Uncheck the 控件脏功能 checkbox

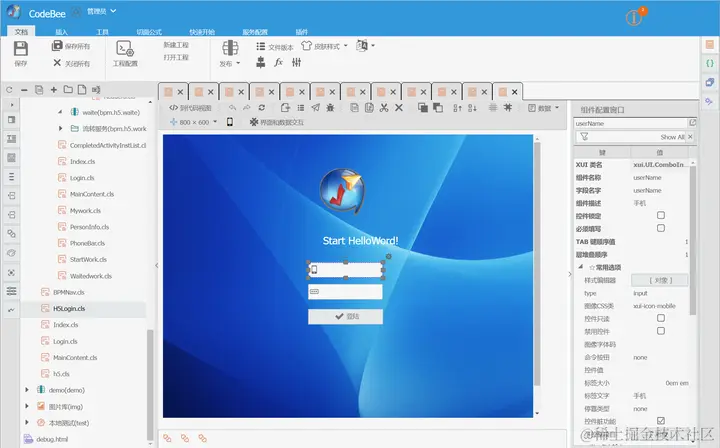coord(661,420)
